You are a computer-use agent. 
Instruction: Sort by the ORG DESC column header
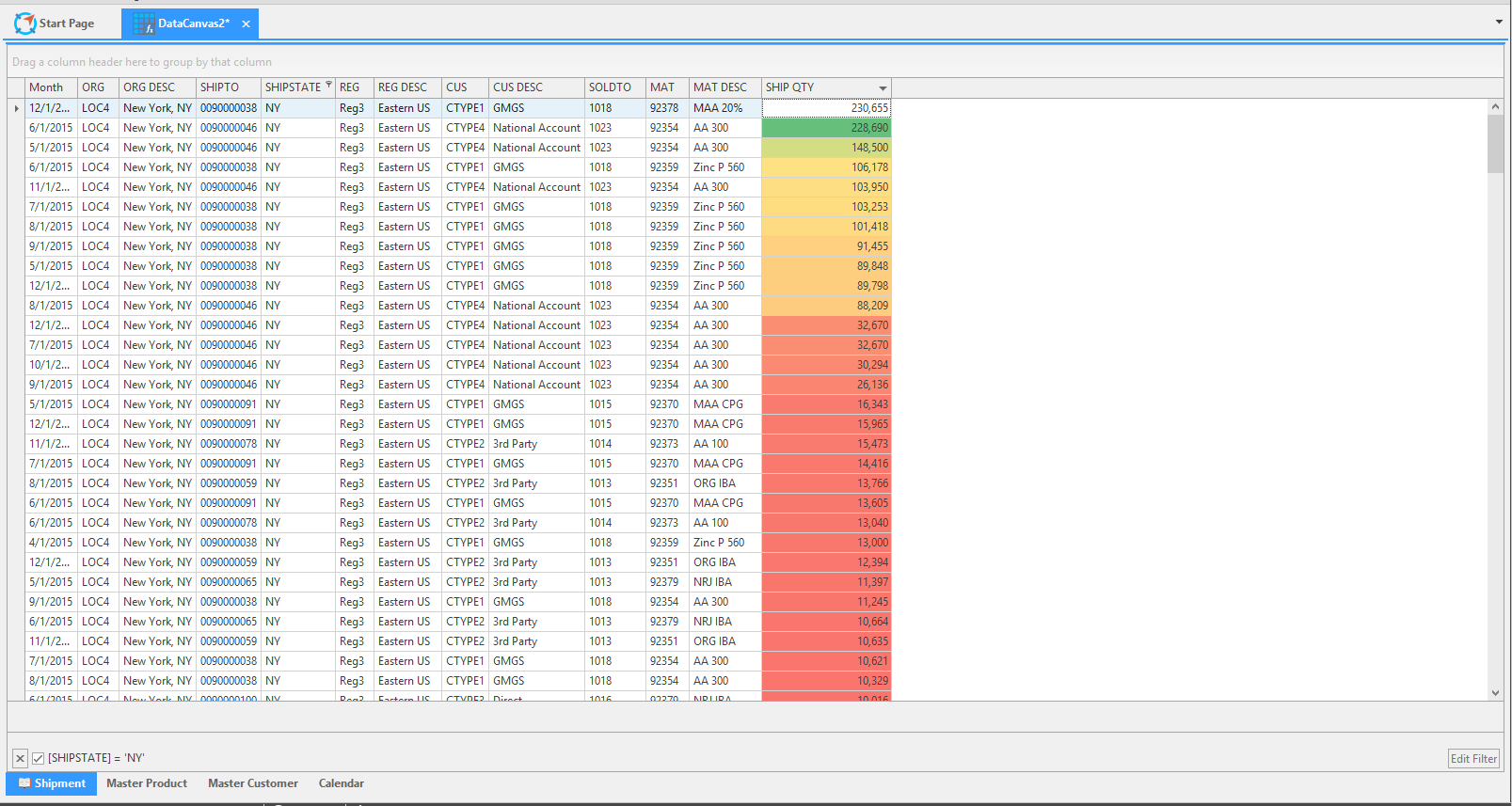[157, 87]
